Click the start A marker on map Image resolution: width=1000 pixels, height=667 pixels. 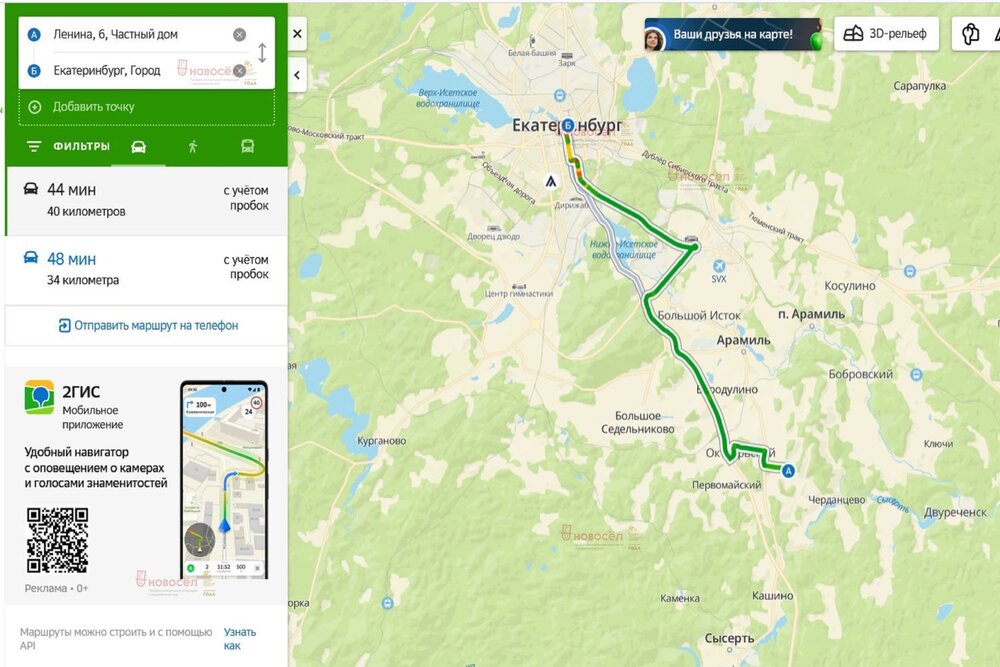click(789, 471)
